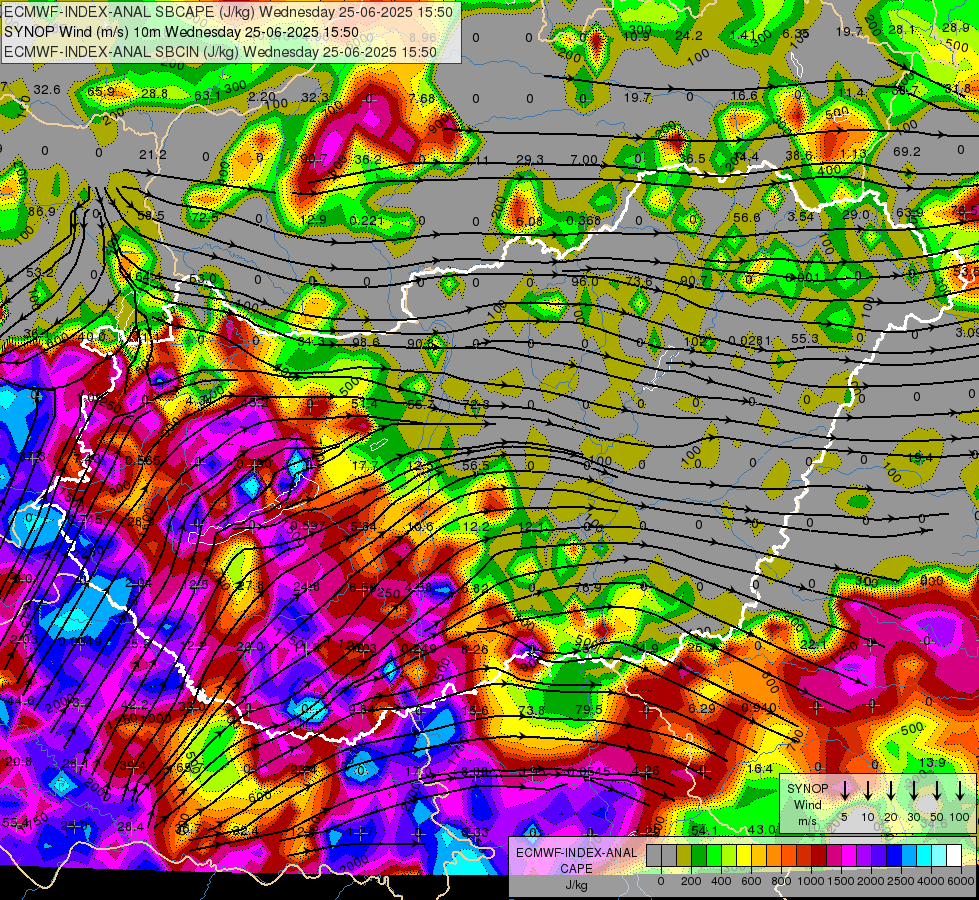Select the cyan swatch in the CAPE legend
The image size is (979, 900).
pos(923,856)
